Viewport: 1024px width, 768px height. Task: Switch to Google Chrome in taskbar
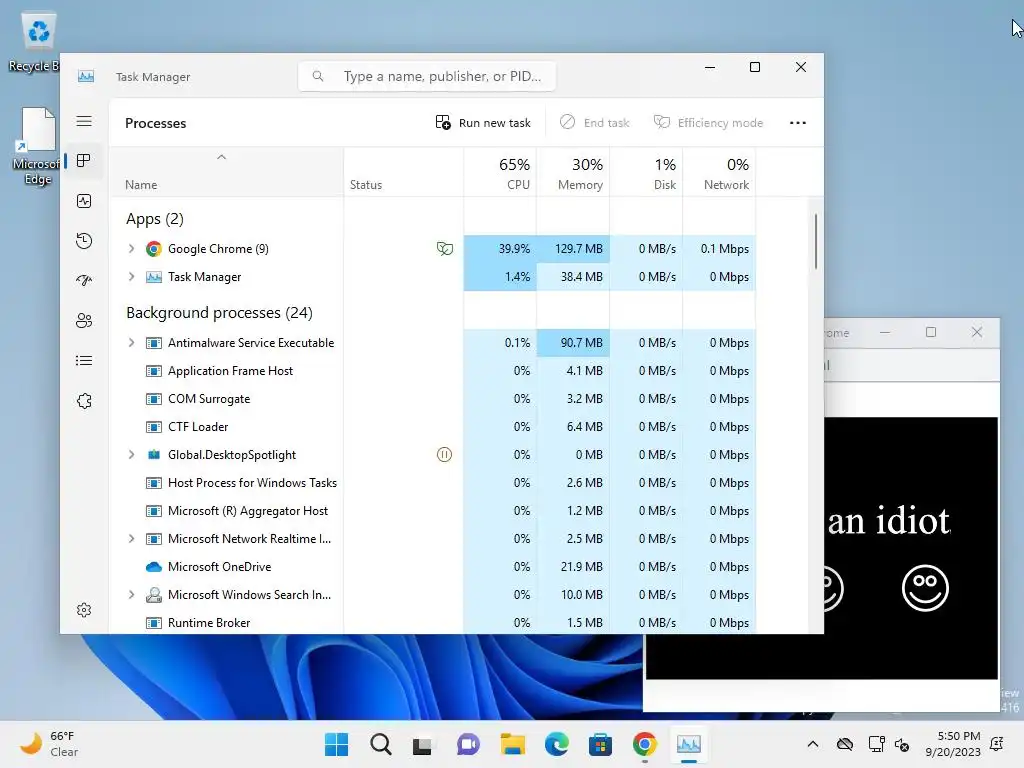(x=645, y=744)
